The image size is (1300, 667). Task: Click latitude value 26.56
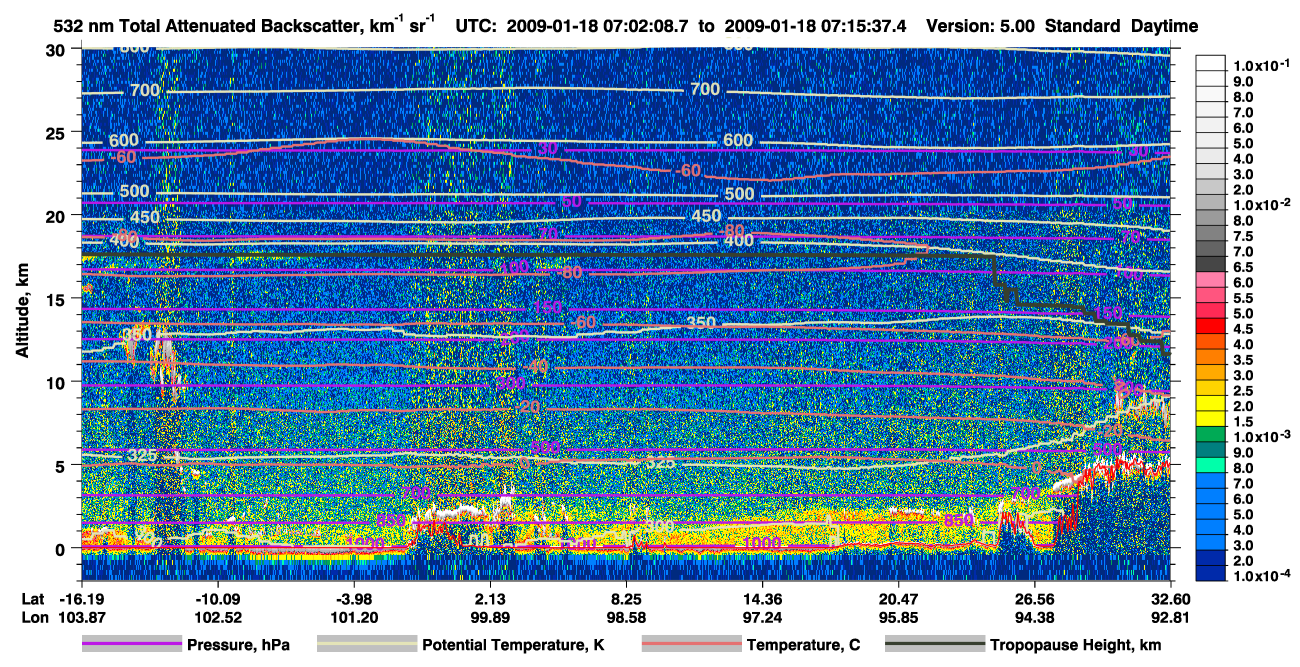1035,598
